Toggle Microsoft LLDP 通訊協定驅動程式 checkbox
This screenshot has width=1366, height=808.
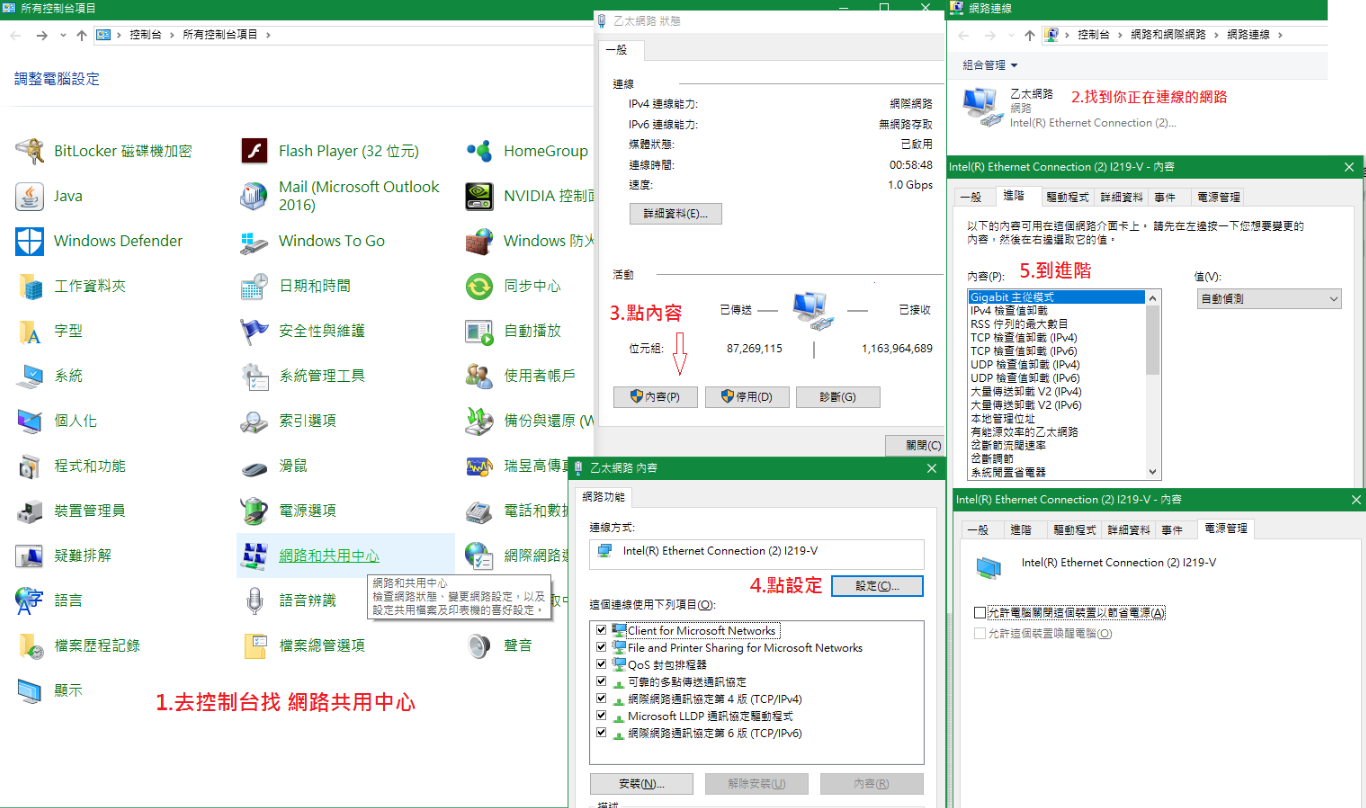click(601, 716)
